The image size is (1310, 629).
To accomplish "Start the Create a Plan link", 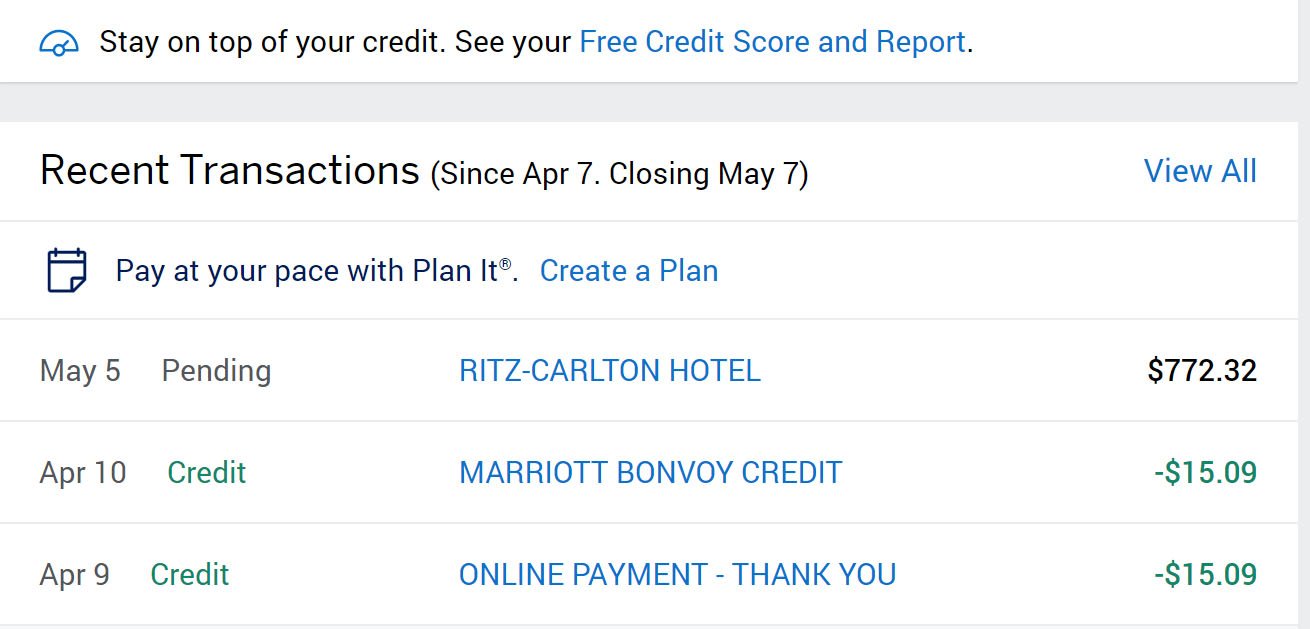I will click(x=629, y=271).
